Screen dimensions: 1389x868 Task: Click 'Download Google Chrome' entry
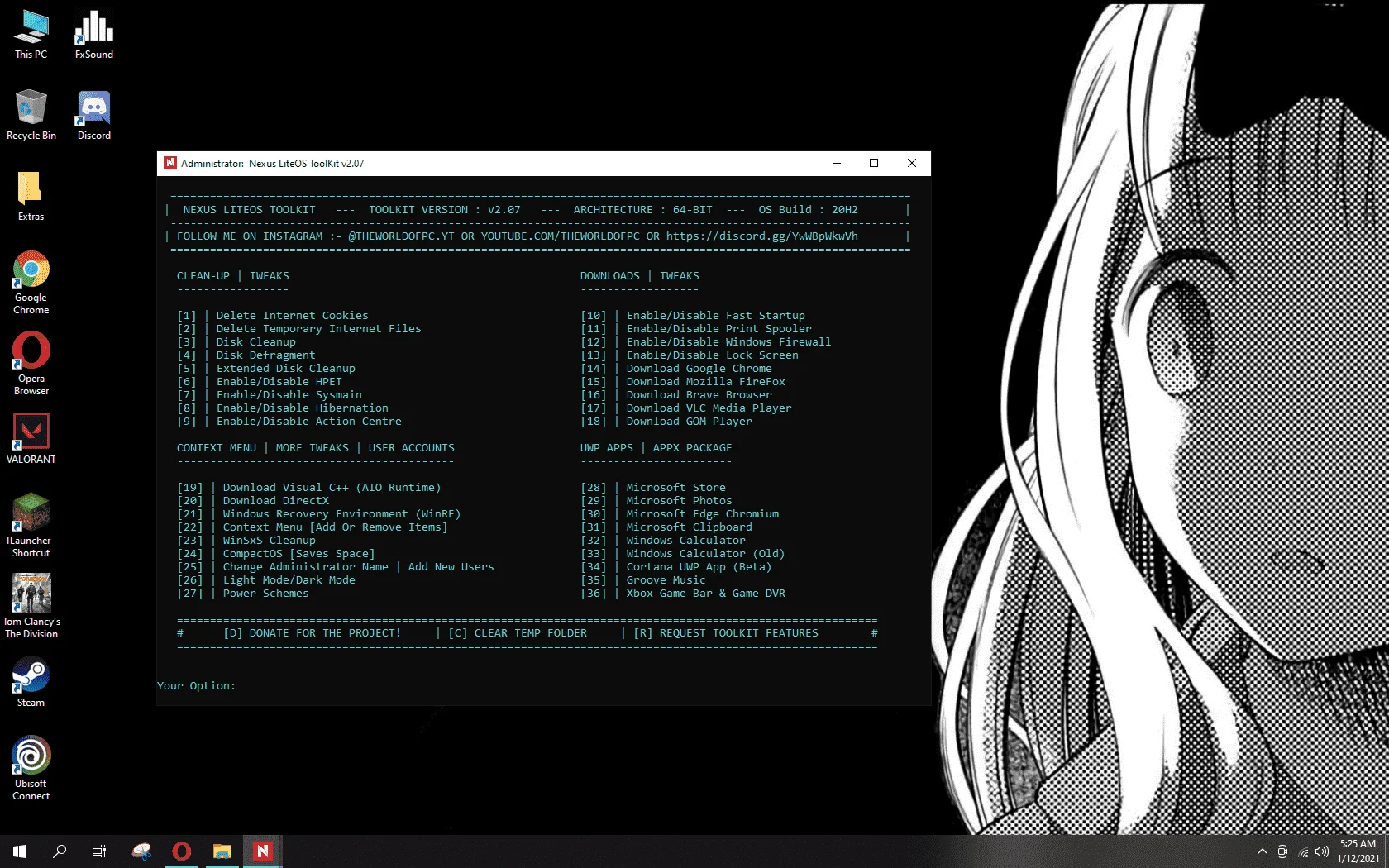pyautogui.click(x=699, y=369)
